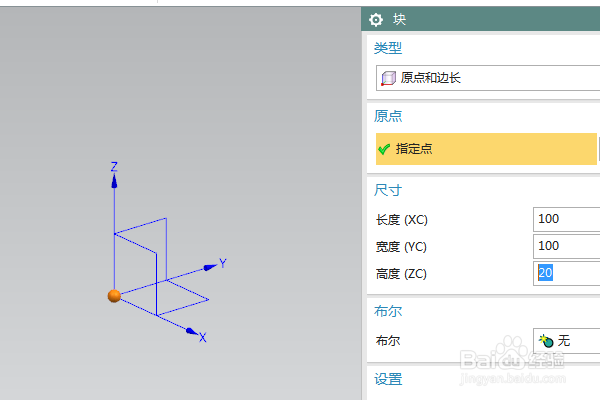
Task: Click the orange origin point sphere
Action: tap(114, 296)
